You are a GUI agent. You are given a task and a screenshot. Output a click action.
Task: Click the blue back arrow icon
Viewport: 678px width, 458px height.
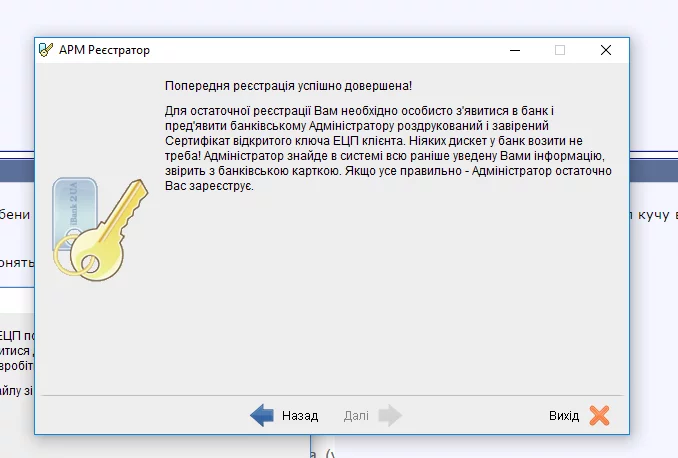(262, 416)
